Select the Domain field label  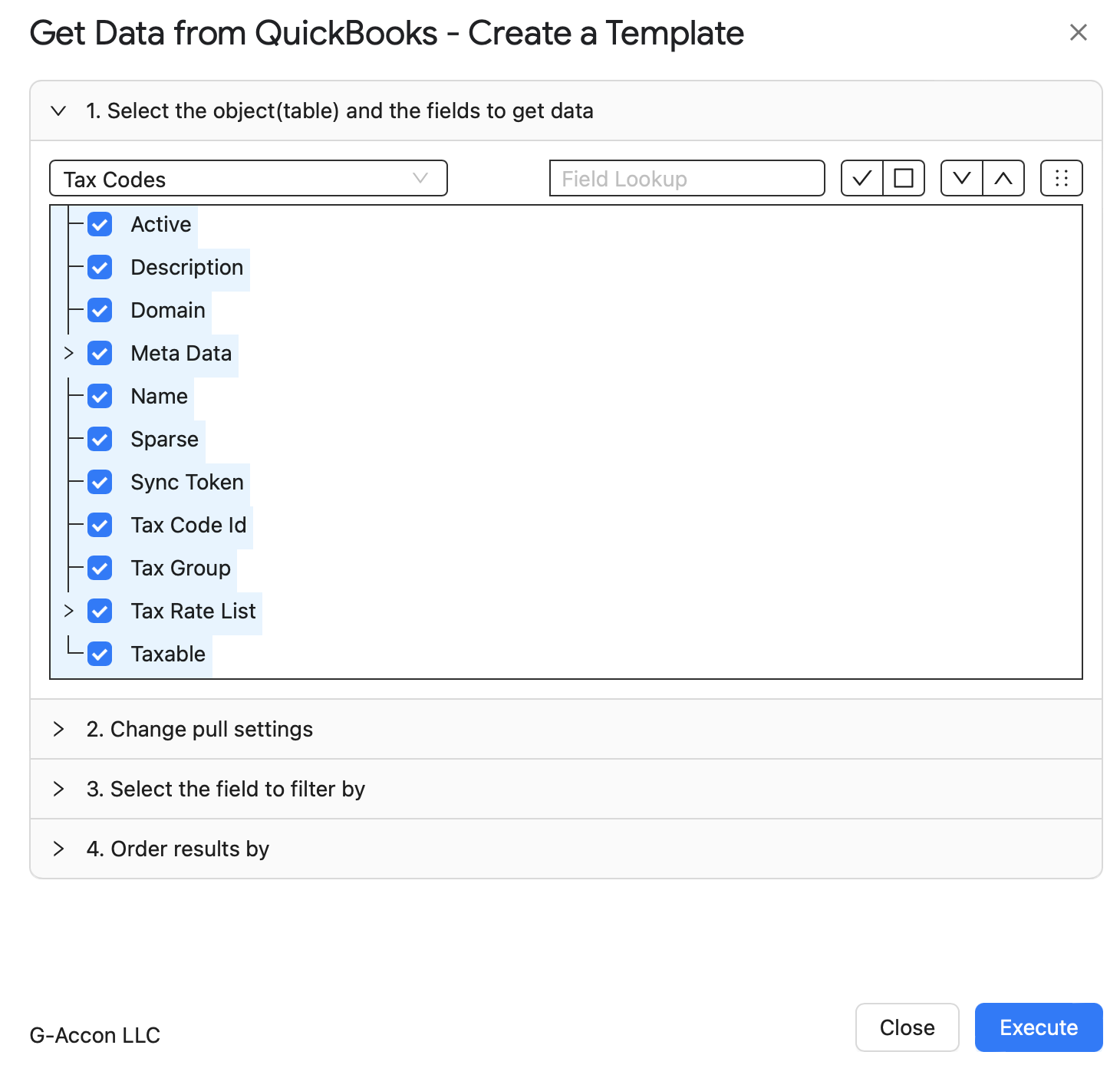(x=168, y=310)
